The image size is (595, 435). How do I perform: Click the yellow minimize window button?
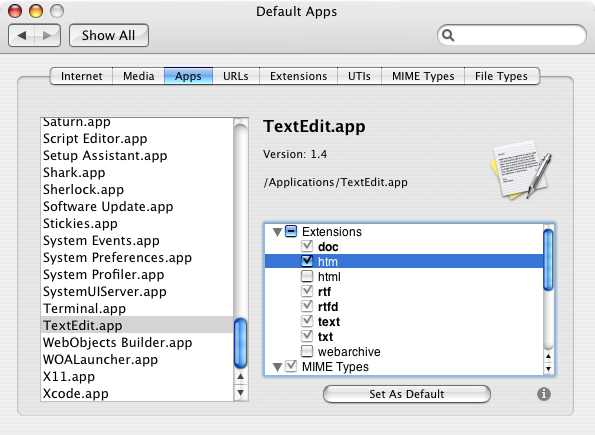click(36, 11)
